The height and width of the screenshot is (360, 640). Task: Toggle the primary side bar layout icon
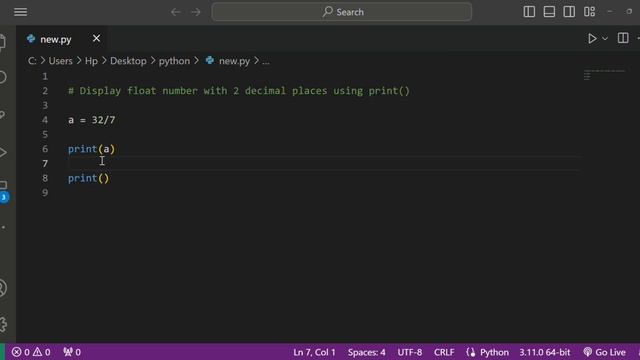pyautogui.click(x=529, y=12)
